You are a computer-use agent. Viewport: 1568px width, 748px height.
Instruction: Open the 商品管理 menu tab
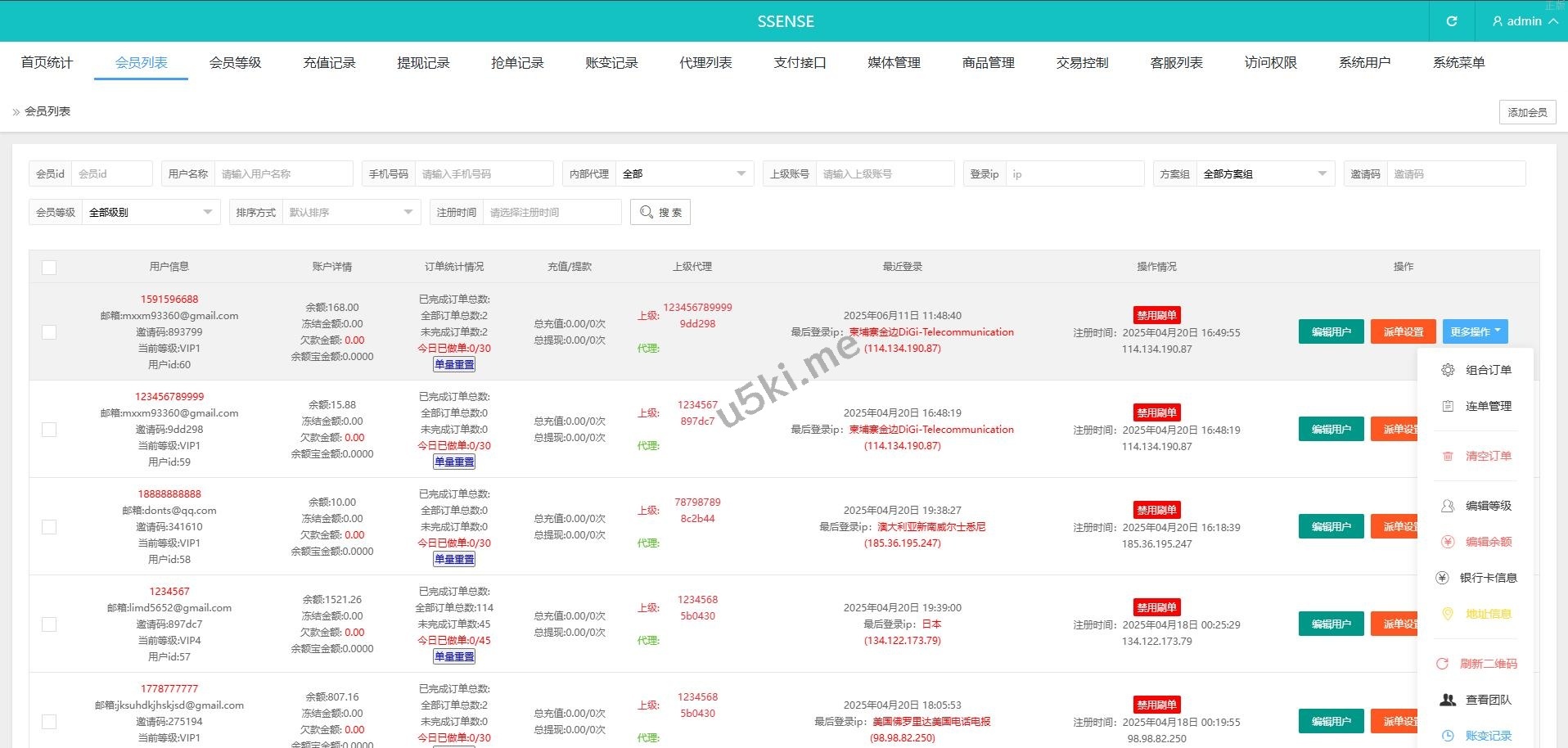click(988, 63)
